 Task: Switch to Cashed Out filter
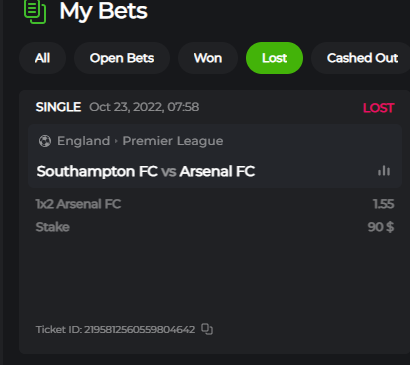362,58
